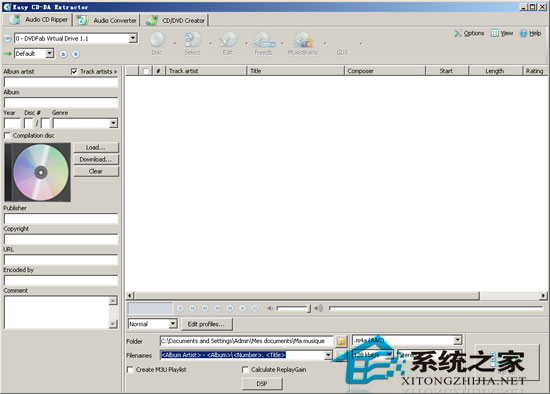Click the Edit profiles... button

coord(207,324)
